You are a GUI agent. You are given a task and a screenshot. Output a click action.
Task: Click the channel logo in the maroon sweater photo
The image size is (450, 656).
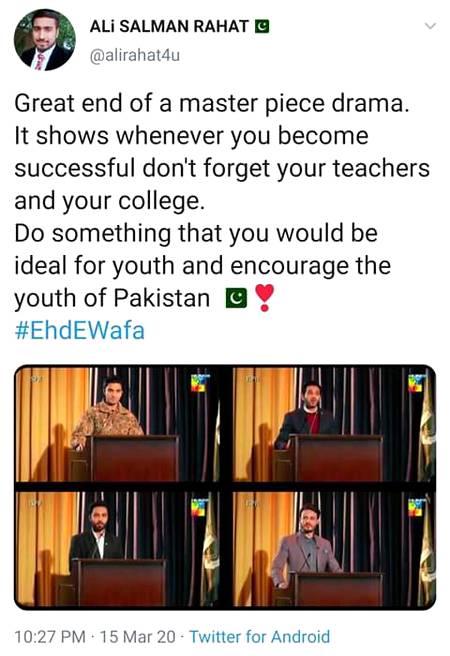417,382
